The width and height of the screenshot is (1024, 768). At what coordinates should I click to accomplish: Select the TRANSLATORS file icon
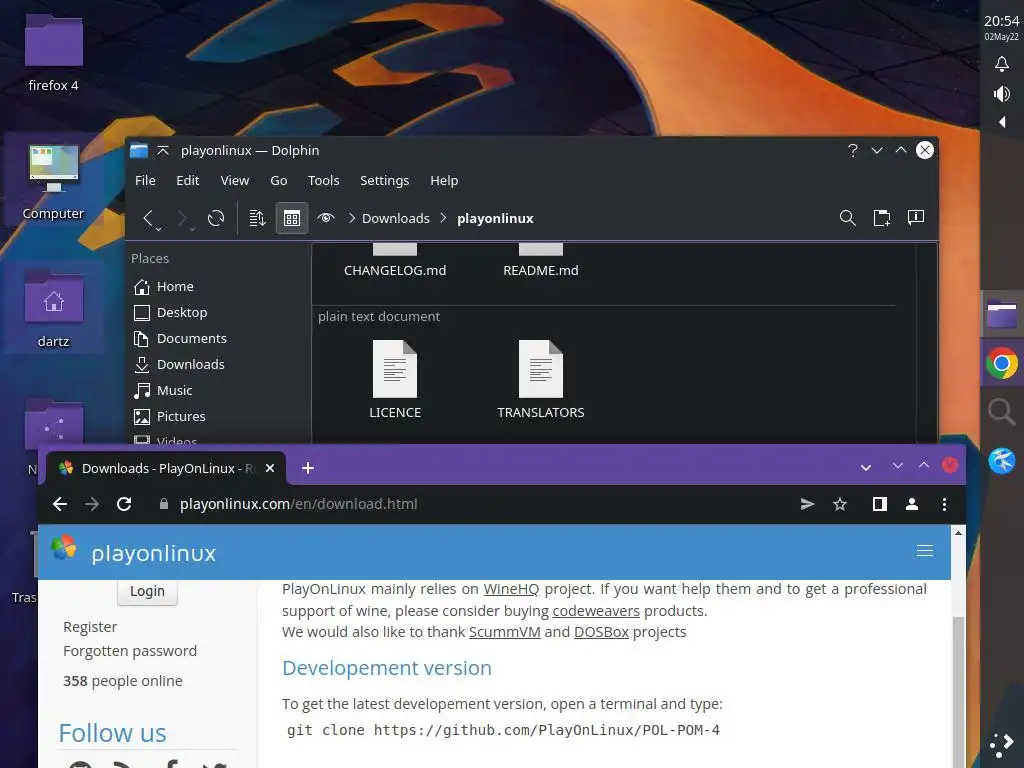click(x=541, y=369)
